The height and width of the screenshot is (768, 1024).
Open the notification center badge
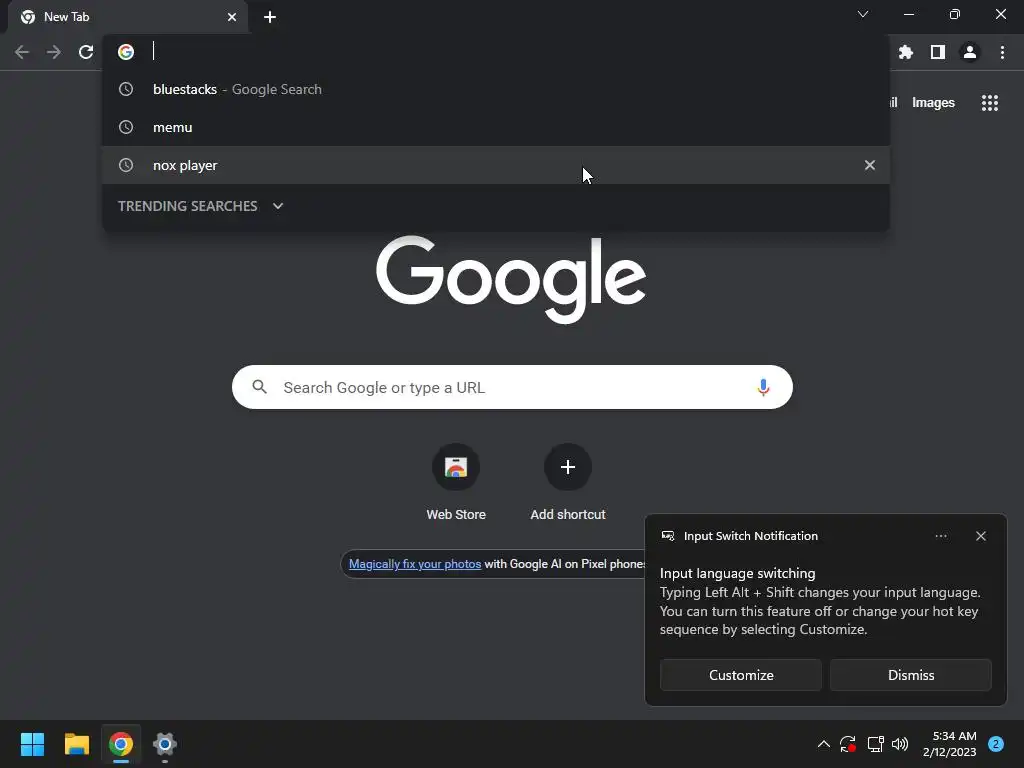click(995, 744)
